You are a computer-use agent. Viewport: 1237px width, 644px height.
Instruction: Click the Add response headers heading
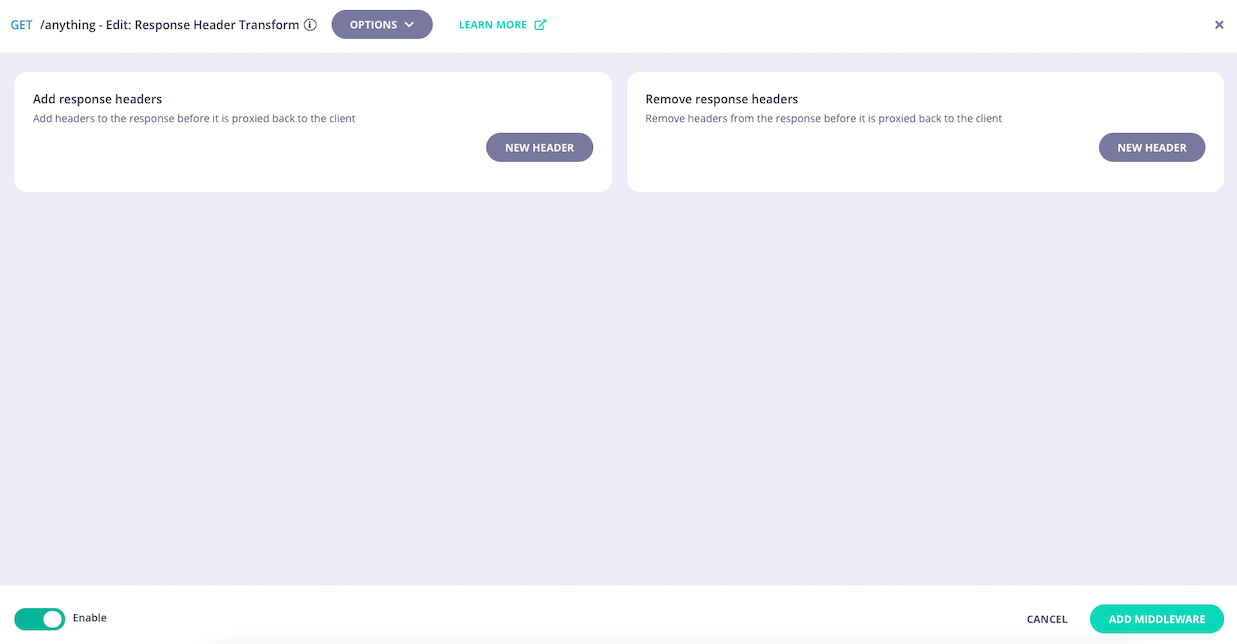tap(97, 99)
